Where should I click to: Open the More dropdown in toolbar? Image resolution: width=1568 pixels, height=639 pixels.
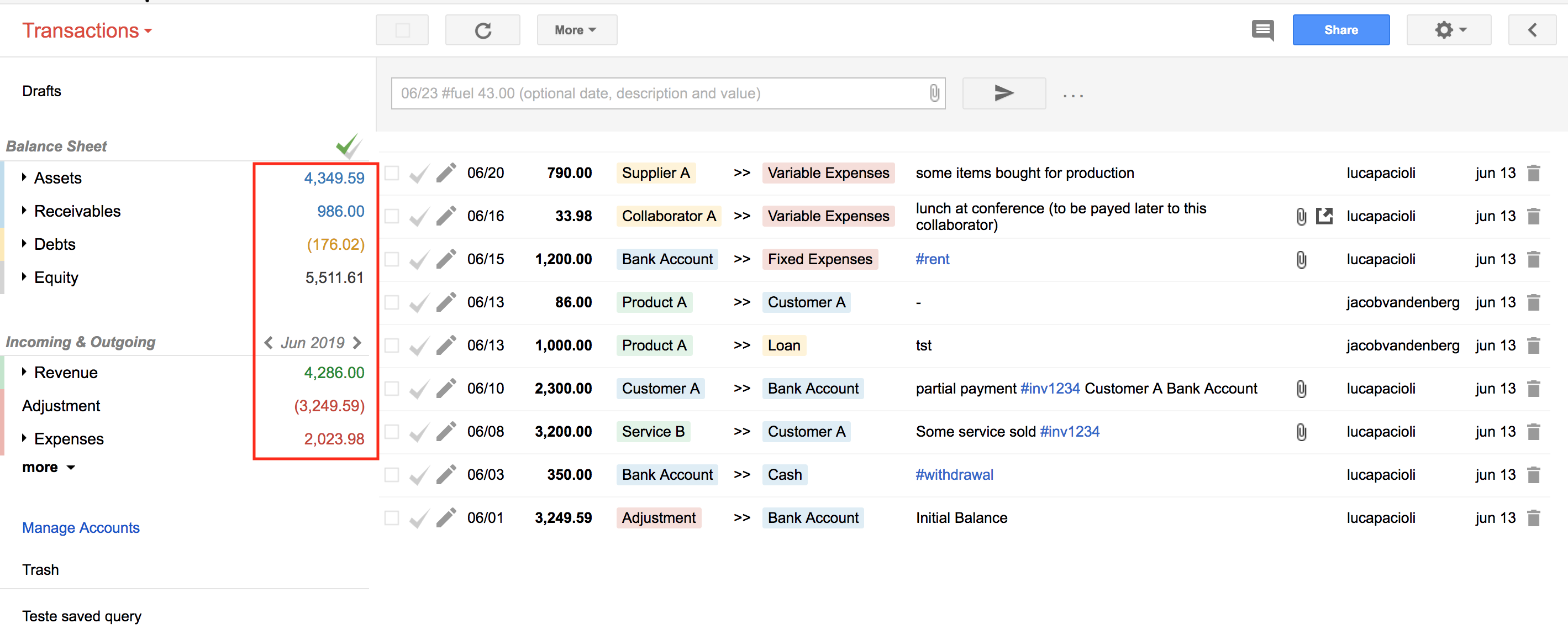point(576,30)
